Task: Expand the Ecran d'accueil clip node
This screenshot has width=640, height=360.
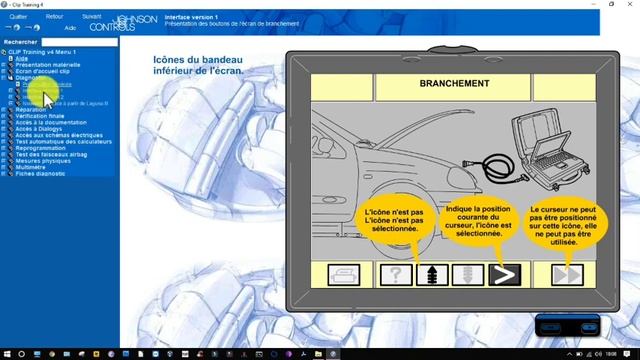Action: point(4,71)
